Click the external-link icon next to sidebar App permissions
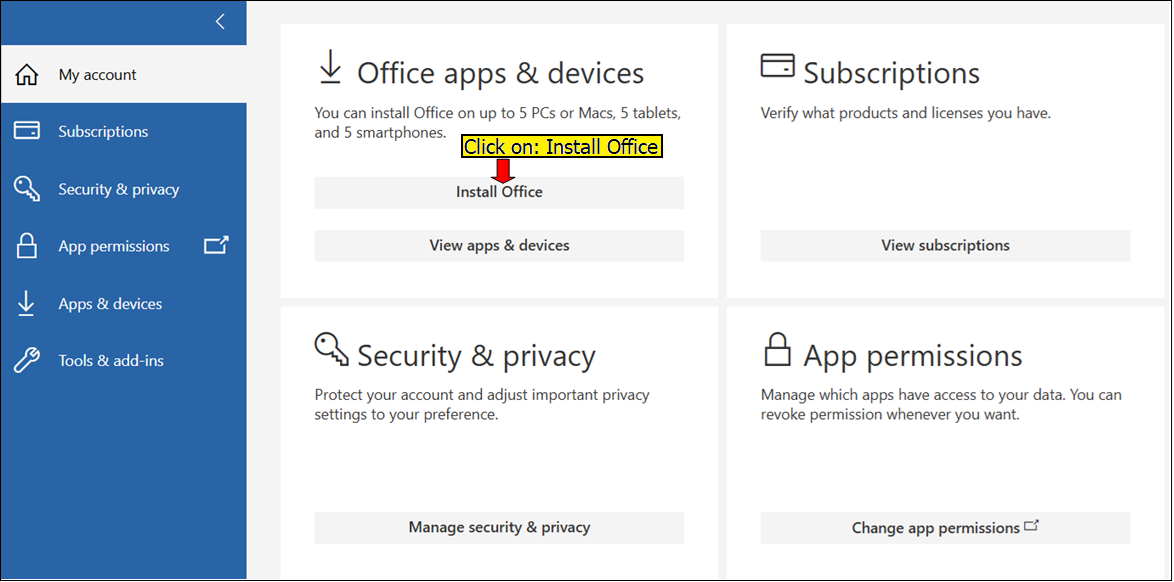This screenshot has width=1174, height=582. 216,245
